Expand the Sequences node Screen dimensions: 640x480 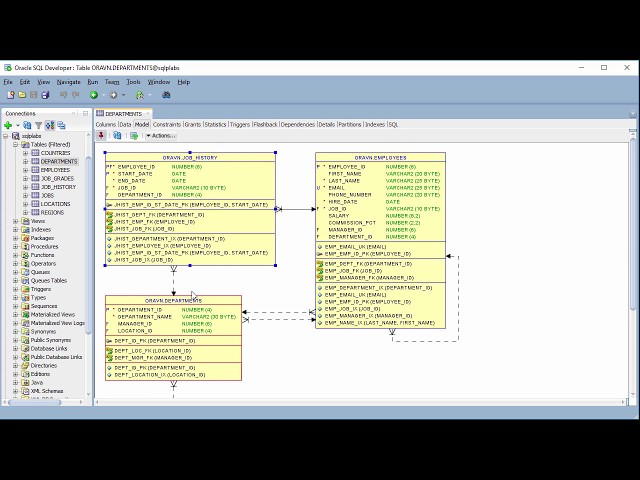point(16,306)
